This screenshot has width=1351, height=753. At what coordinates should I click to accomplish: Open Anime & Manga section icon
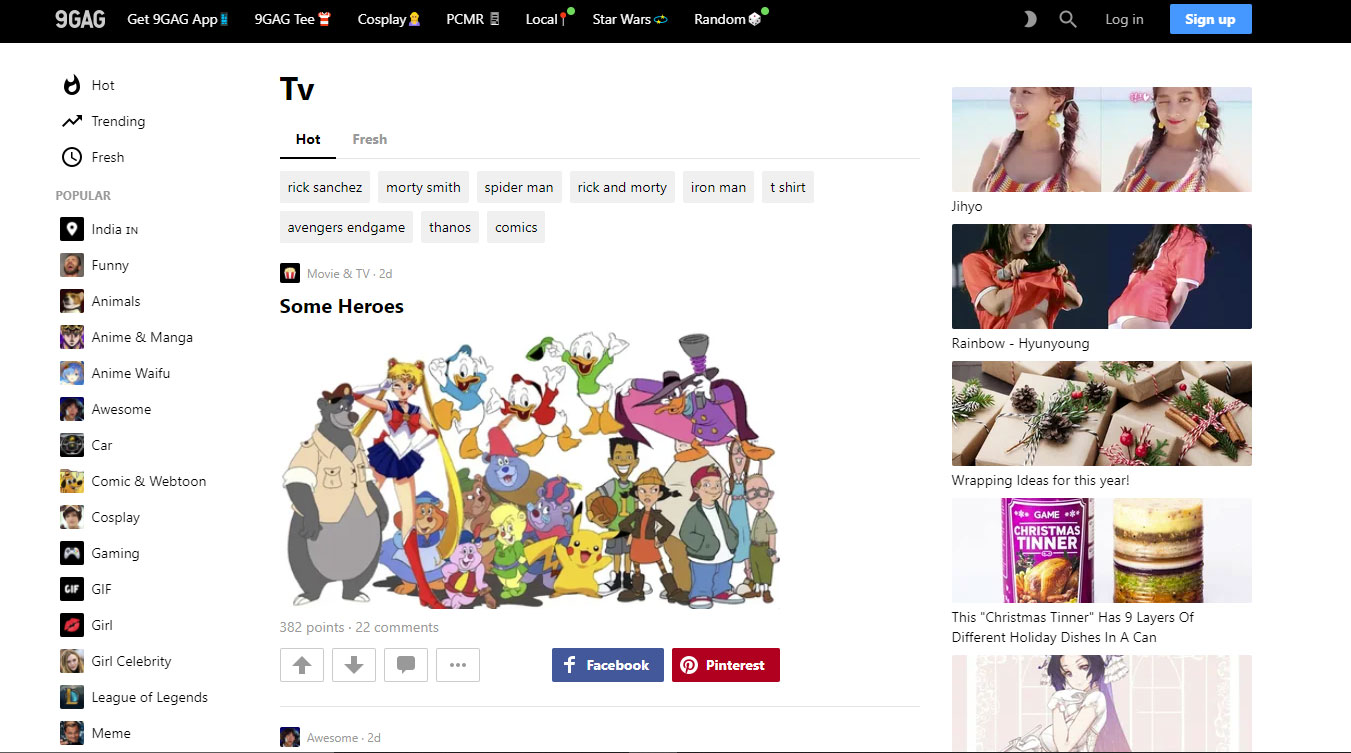click(71, 337)
